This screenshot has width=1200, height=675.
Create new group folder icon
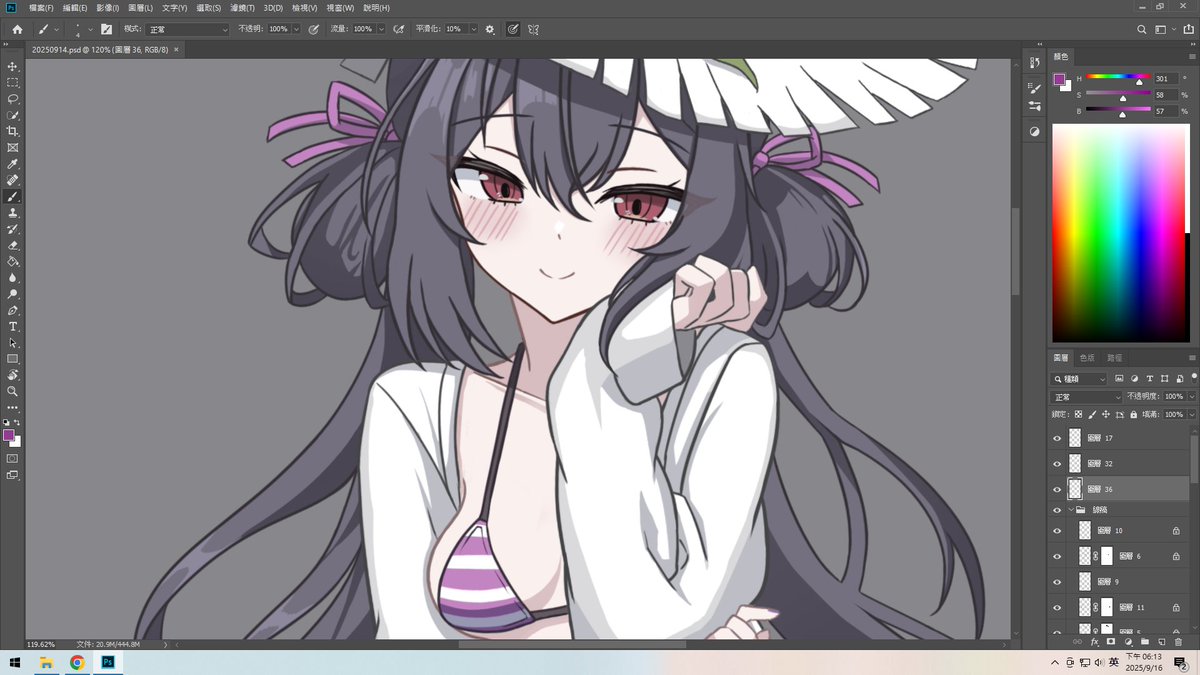(x=1145, y=641)
